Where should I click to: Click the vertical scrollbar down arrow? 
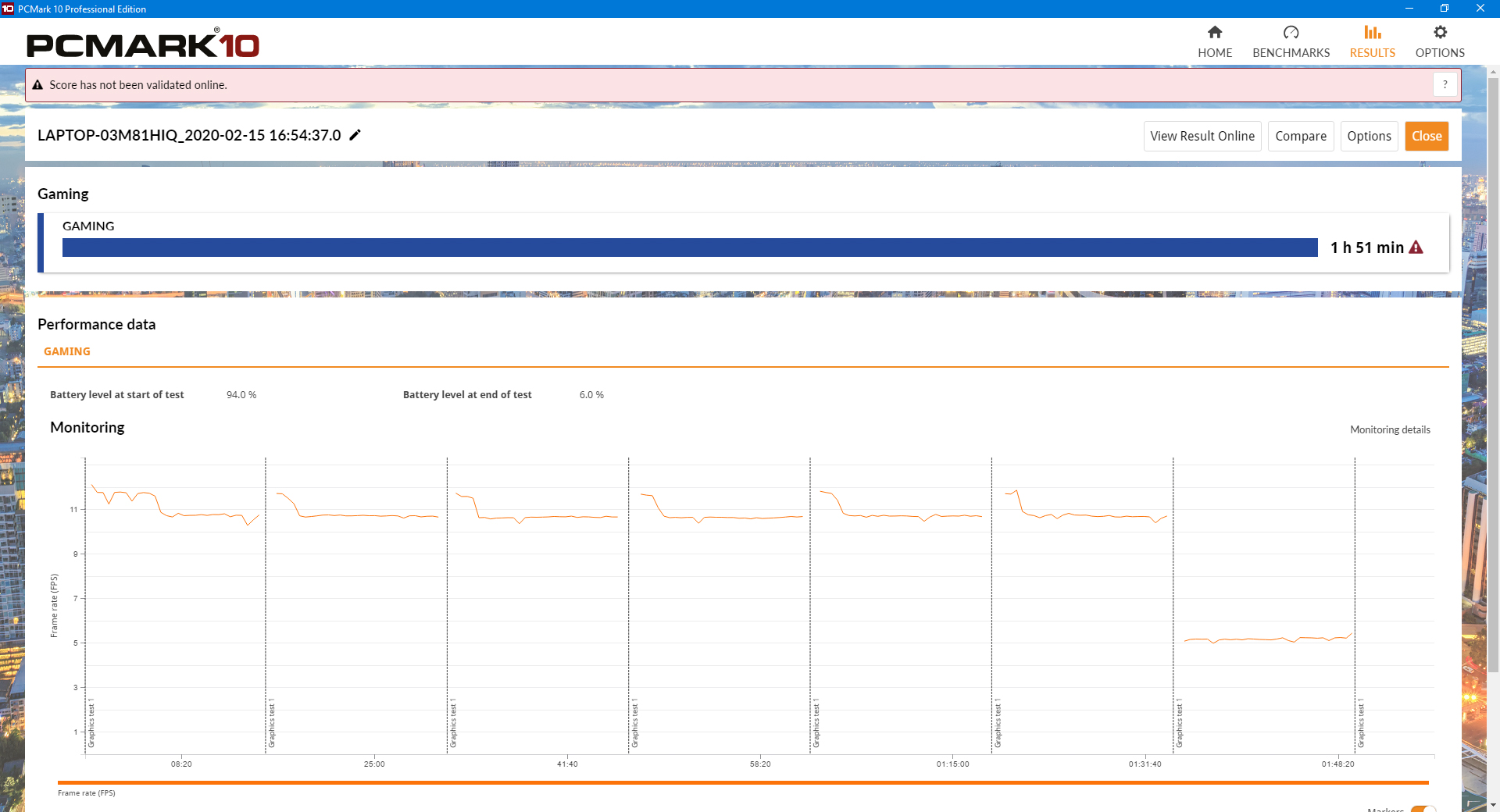click(x=1493, y=805)
